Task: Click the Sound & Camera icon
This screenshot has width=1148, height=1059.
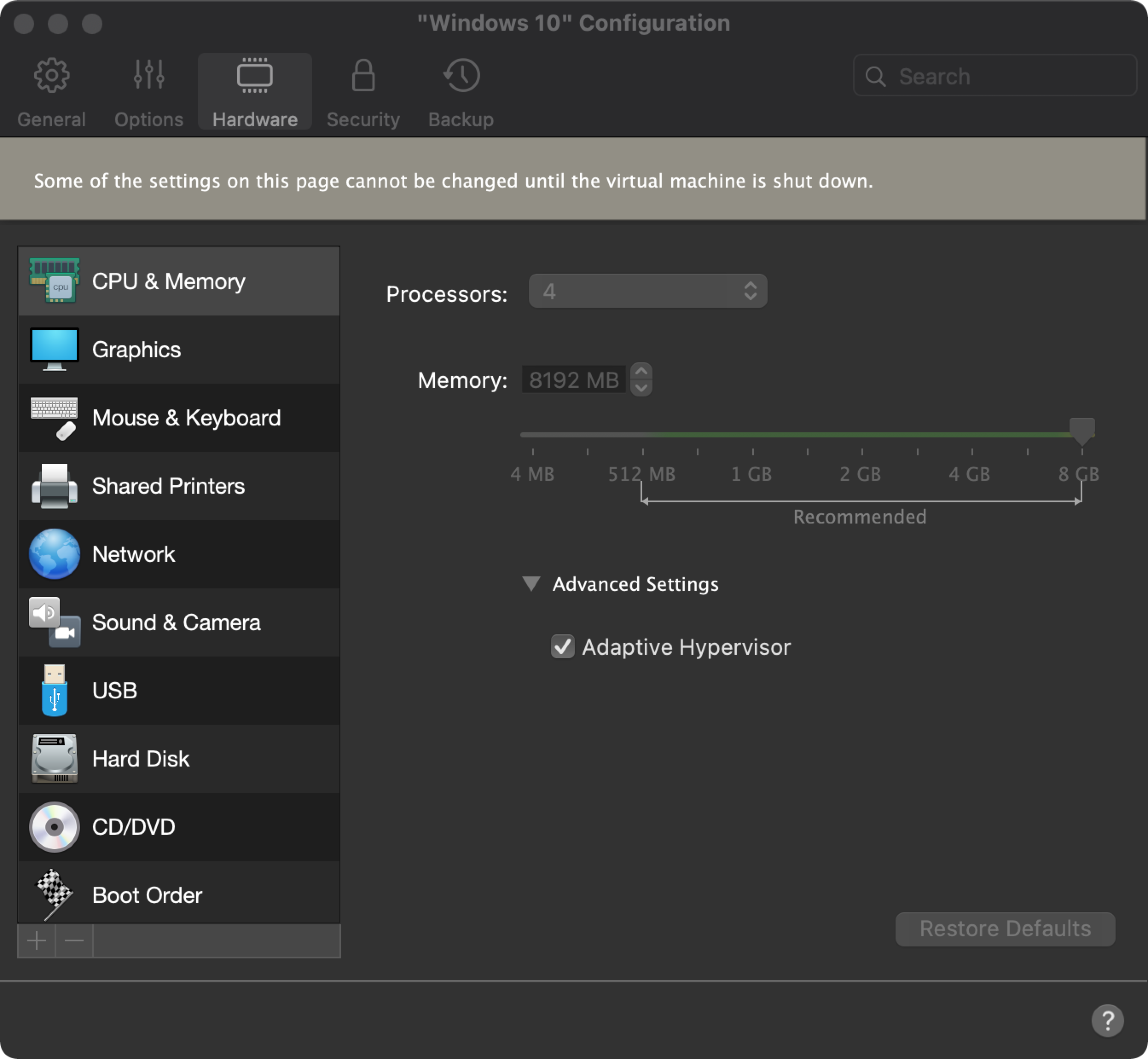Action: (55, 622)
